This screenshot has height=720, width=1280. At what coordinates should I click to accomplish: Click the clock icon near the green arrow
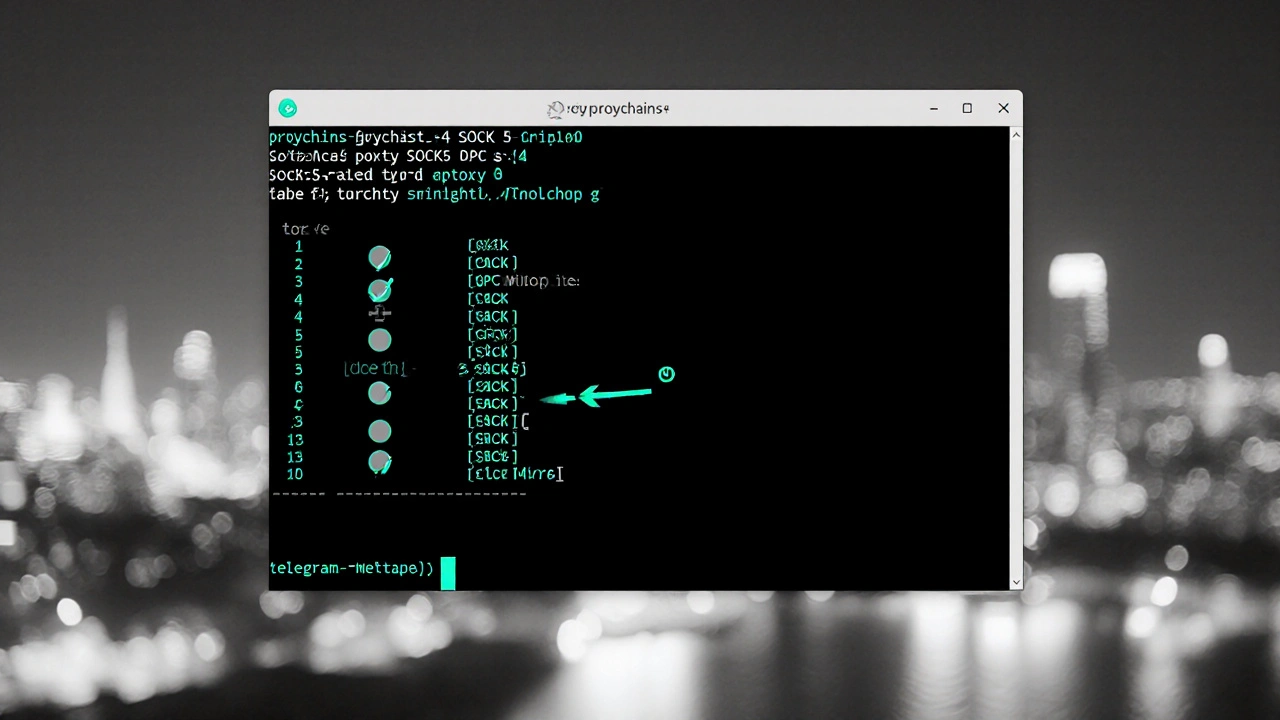click(666, 374)
